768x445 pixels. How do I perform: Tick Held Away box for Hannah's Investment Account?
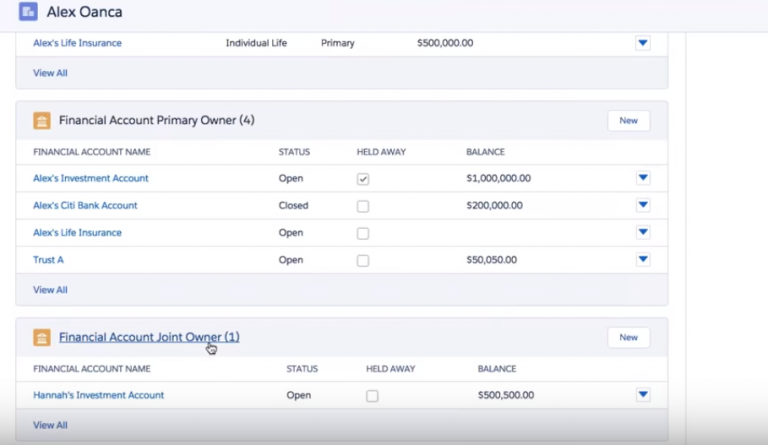click(x=372, y=396)
